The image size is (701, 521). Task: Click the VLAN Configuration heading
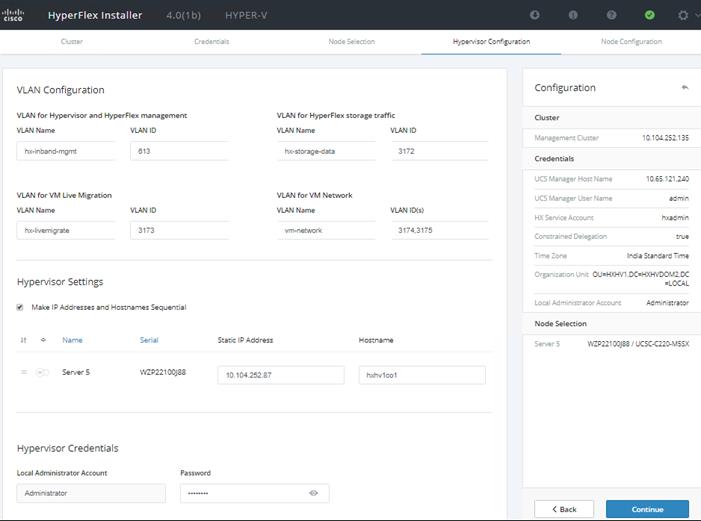(x=60, y=90)
